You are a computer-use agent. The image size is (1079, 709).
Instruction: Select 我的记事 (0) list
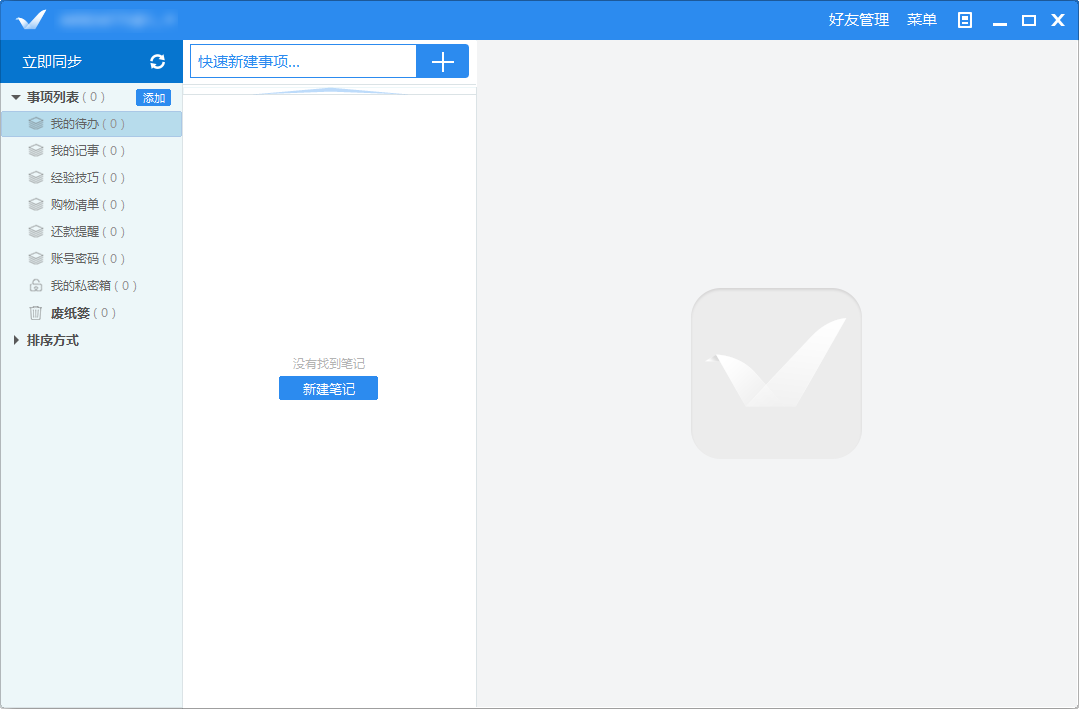click(92, 151)
